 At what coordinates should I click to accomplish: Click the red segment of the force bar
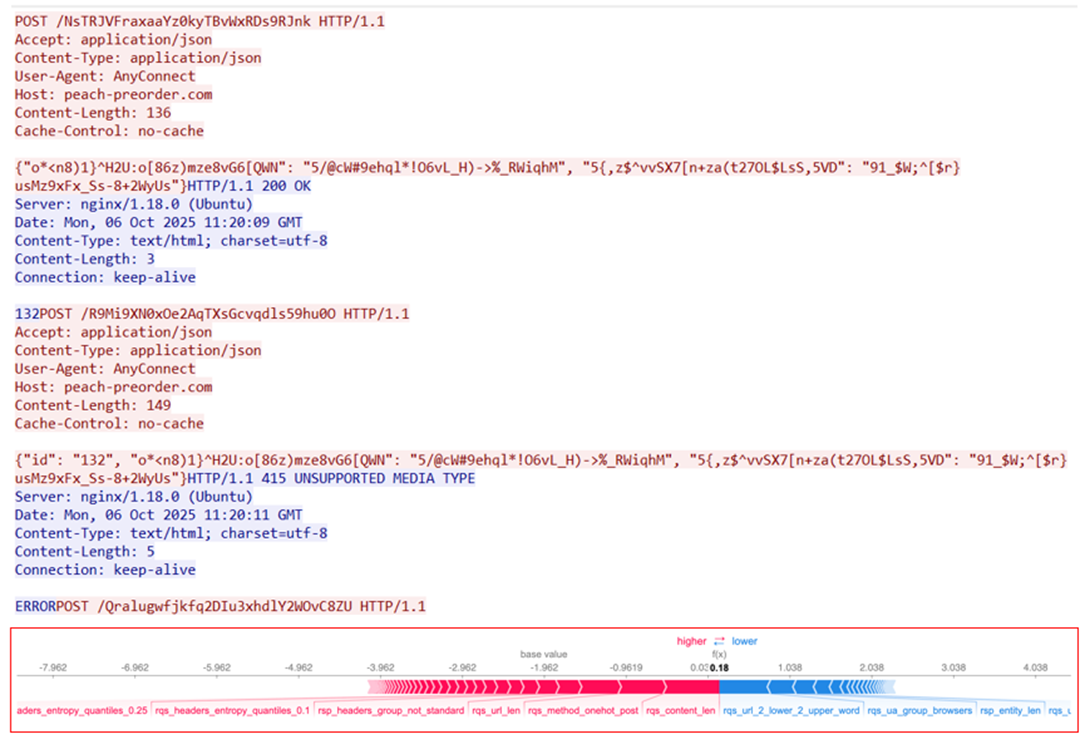click(x=544, y=687)
